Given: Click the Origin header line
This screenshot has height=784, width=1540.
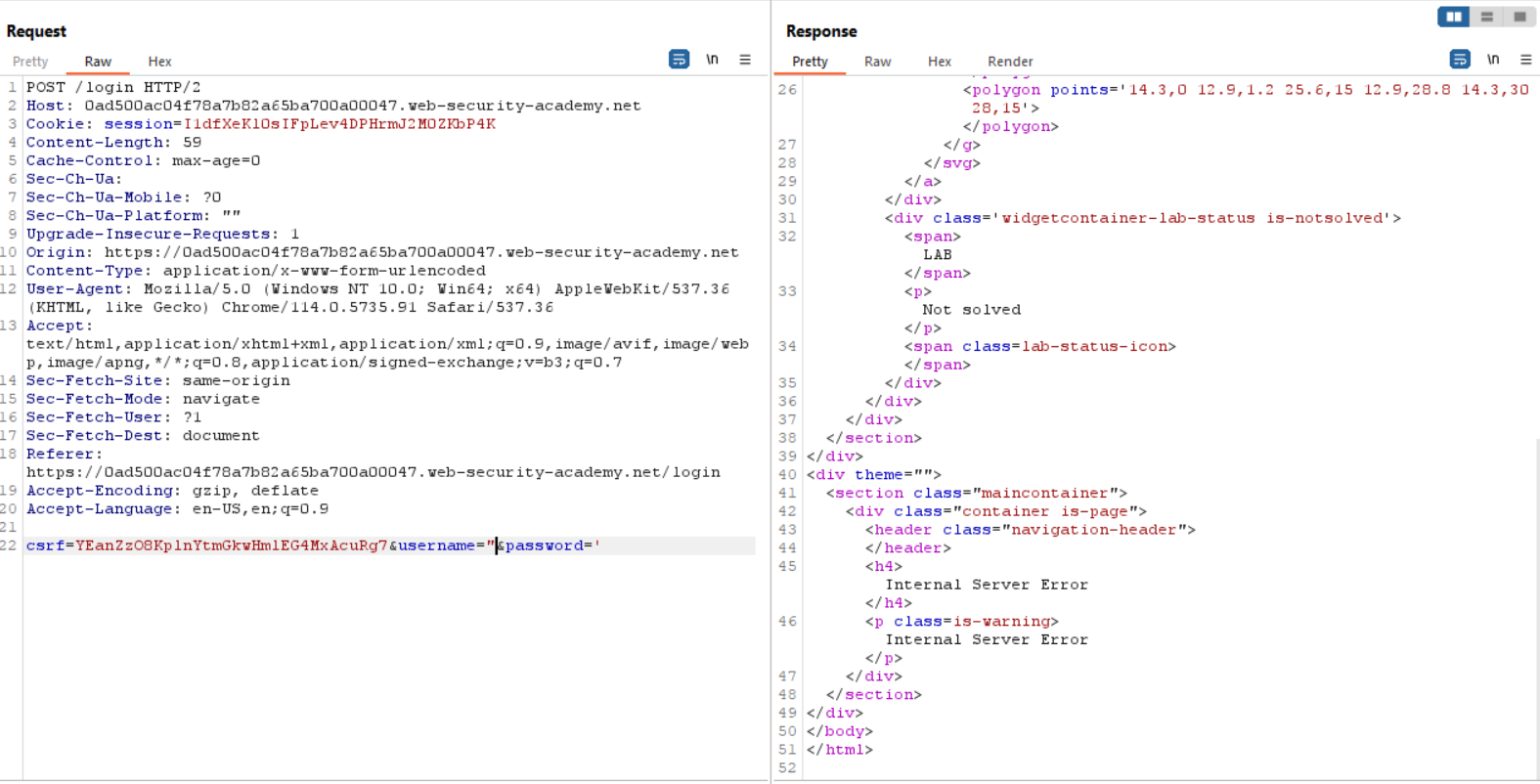Looking at the screenshot, I should click(382, 252).
